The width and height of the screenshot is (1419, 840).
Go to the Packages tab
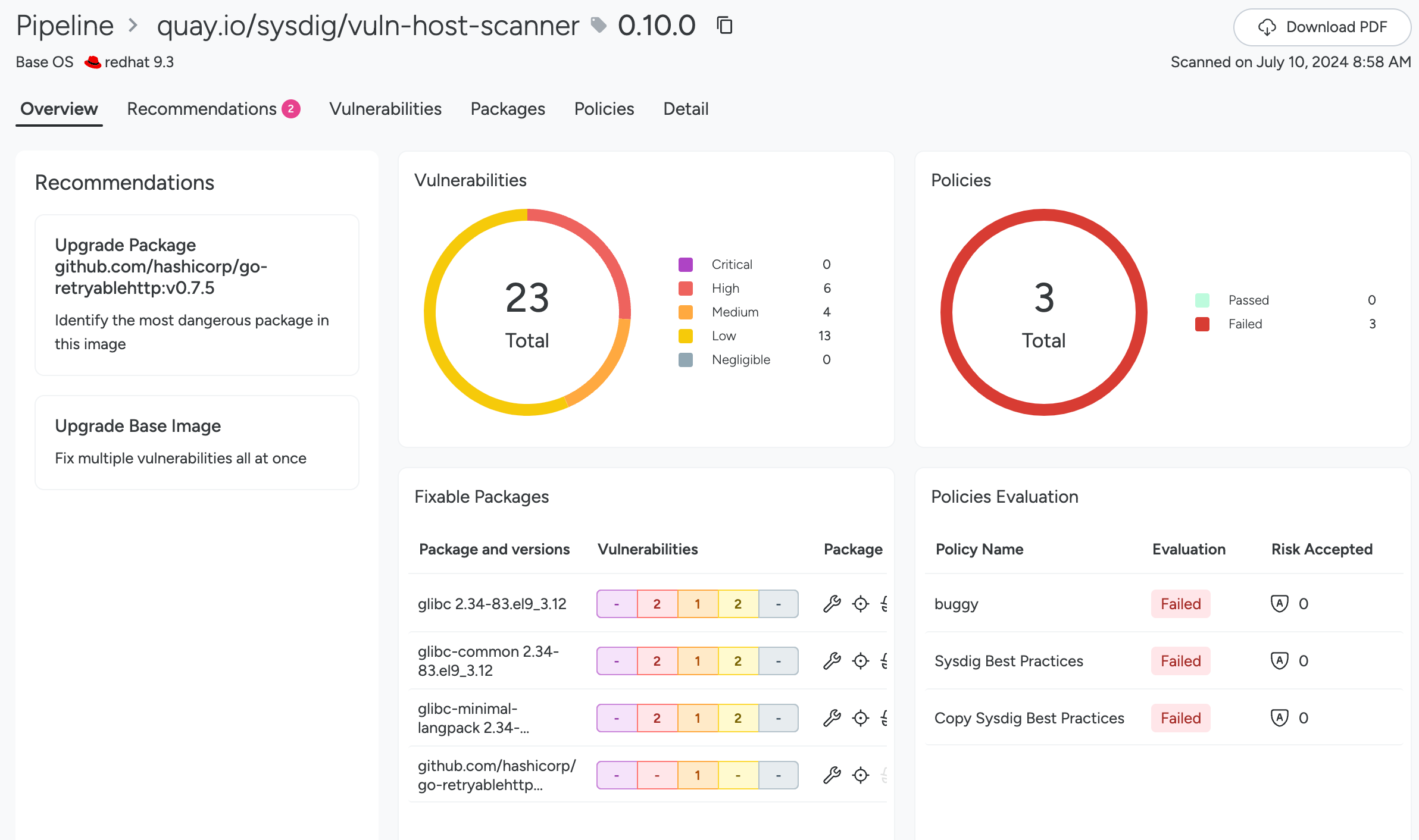point(508,109)
